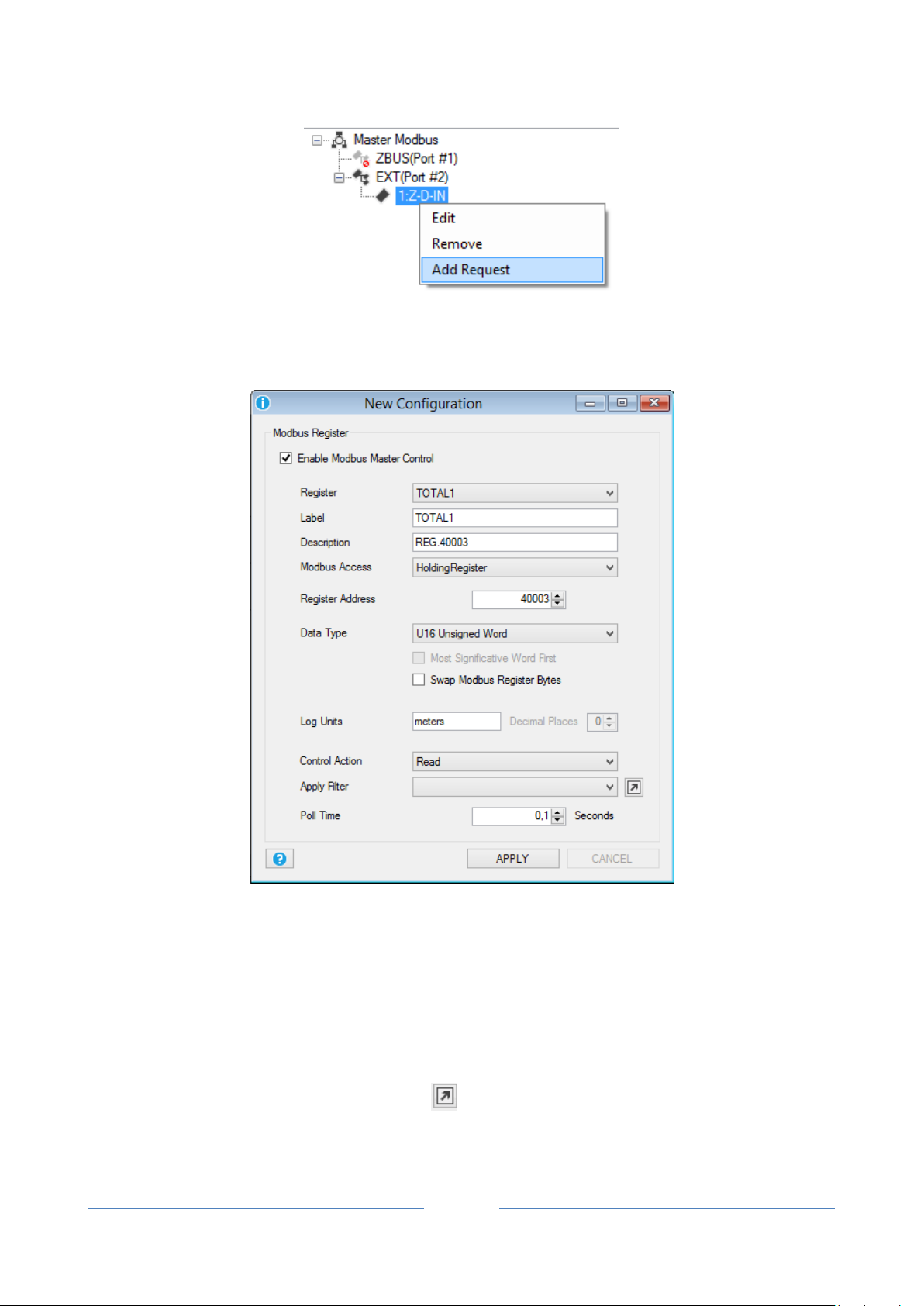Click the New Configuration info icon
Viewport: 924px width, 1306px height.
[263, 403]
